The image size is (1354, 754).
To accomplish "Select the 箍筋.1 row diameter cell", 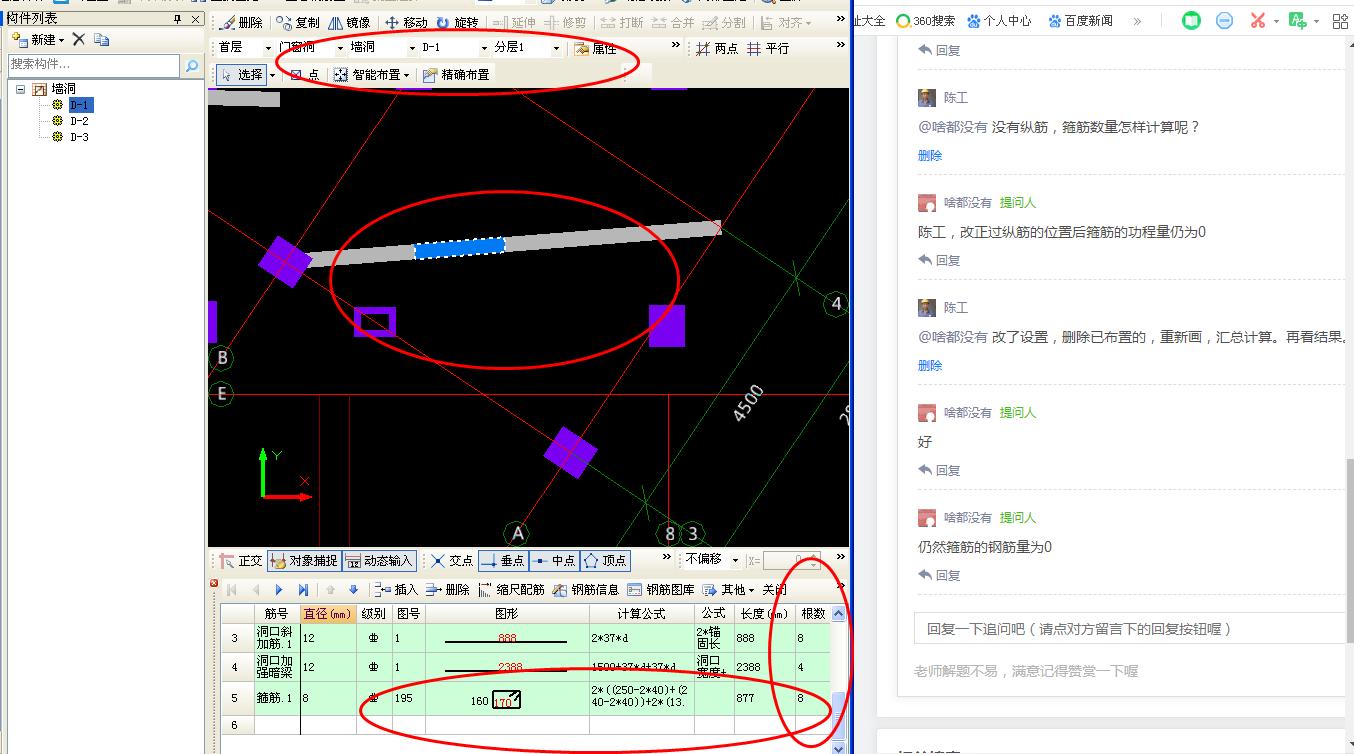I will 328,698.
